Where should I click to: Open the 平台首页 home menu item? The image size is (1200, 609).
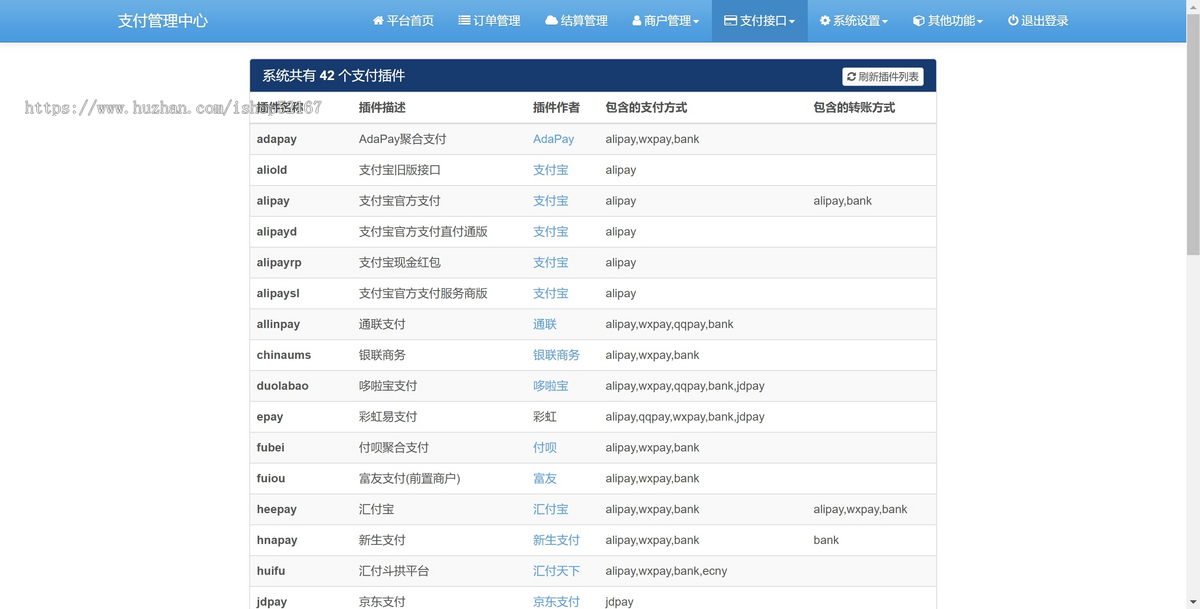click(x=403, y=20)
